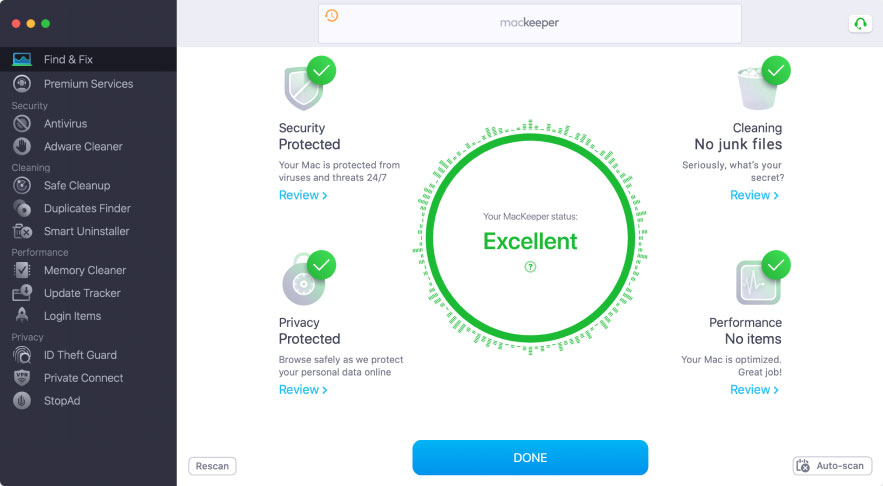Open the Antivirus sidebar icon
Image resolution: width=883 pixels, height=486 pixels.
pos(22,123)
